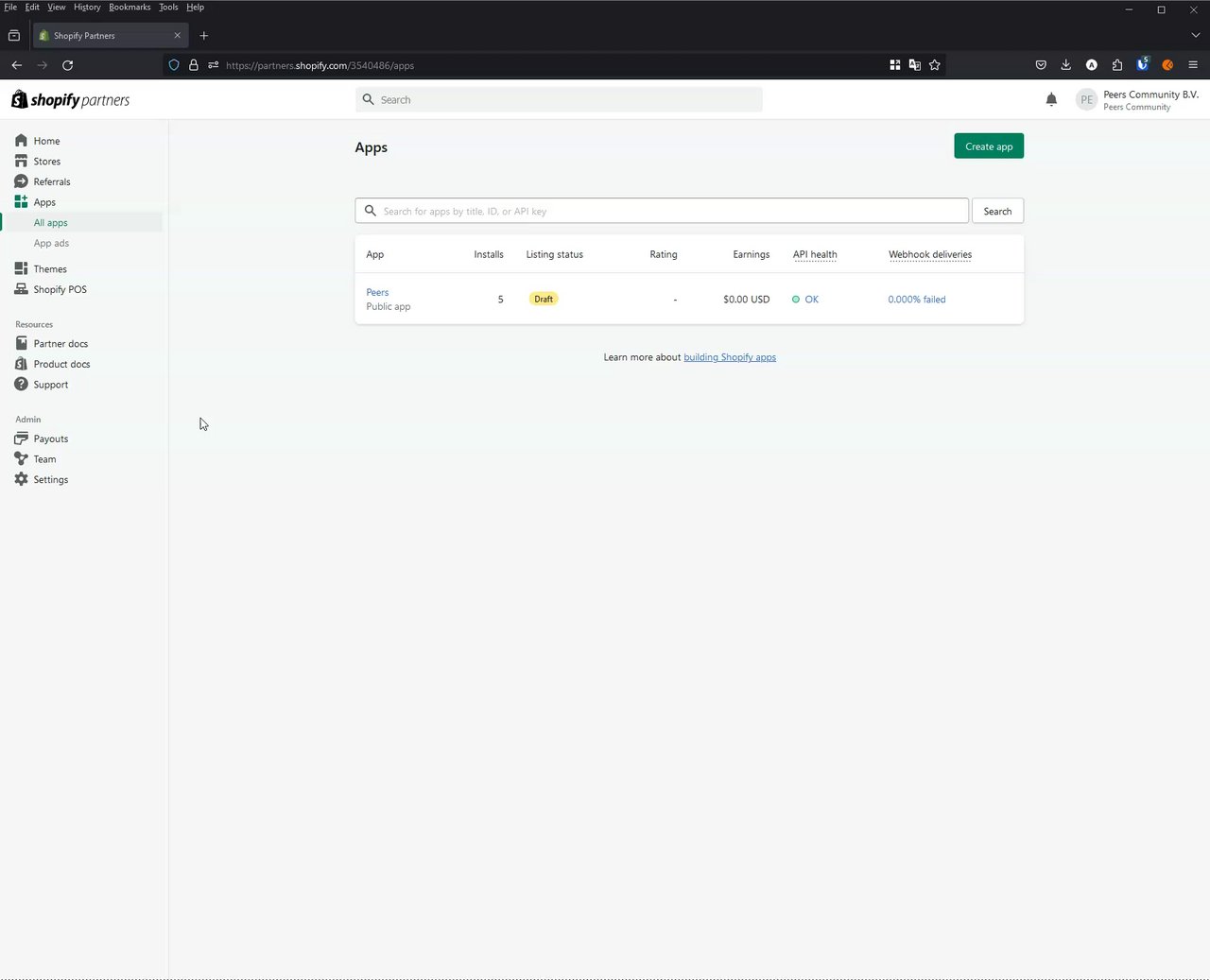The height and width of the screenshot is (980, 1210).
Task: Click the $0.00 USD earnings value
Action: pyautogui.click(x=747, y=300)
